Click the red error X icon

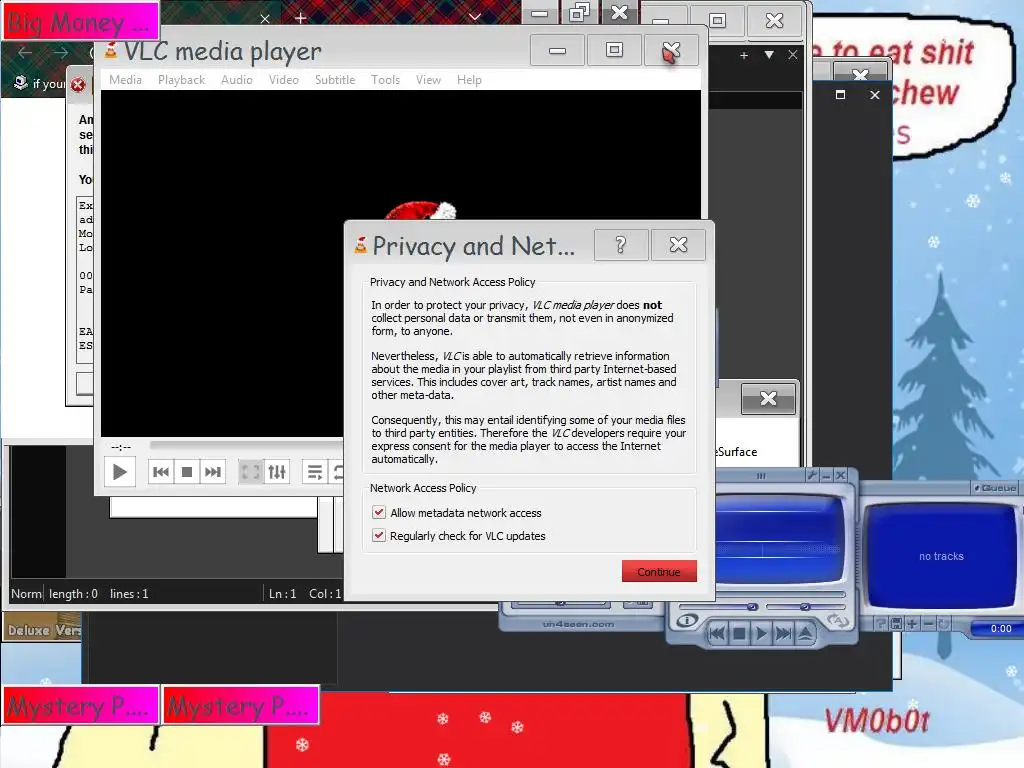[78, 84]
